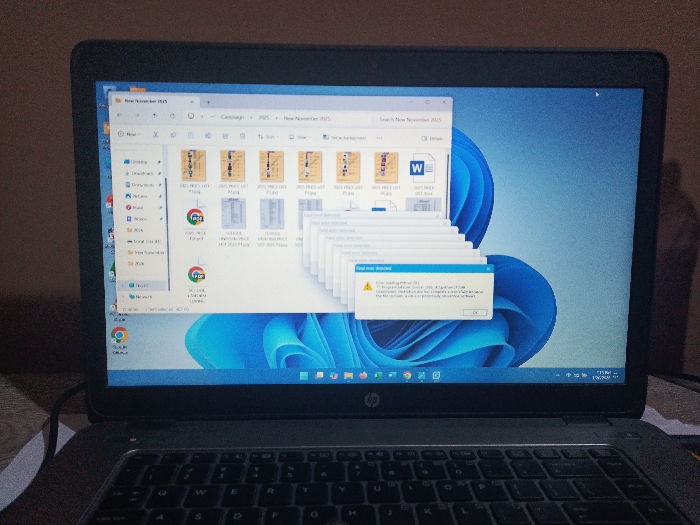Click the Search New November 2025 field

click(409, 120)
